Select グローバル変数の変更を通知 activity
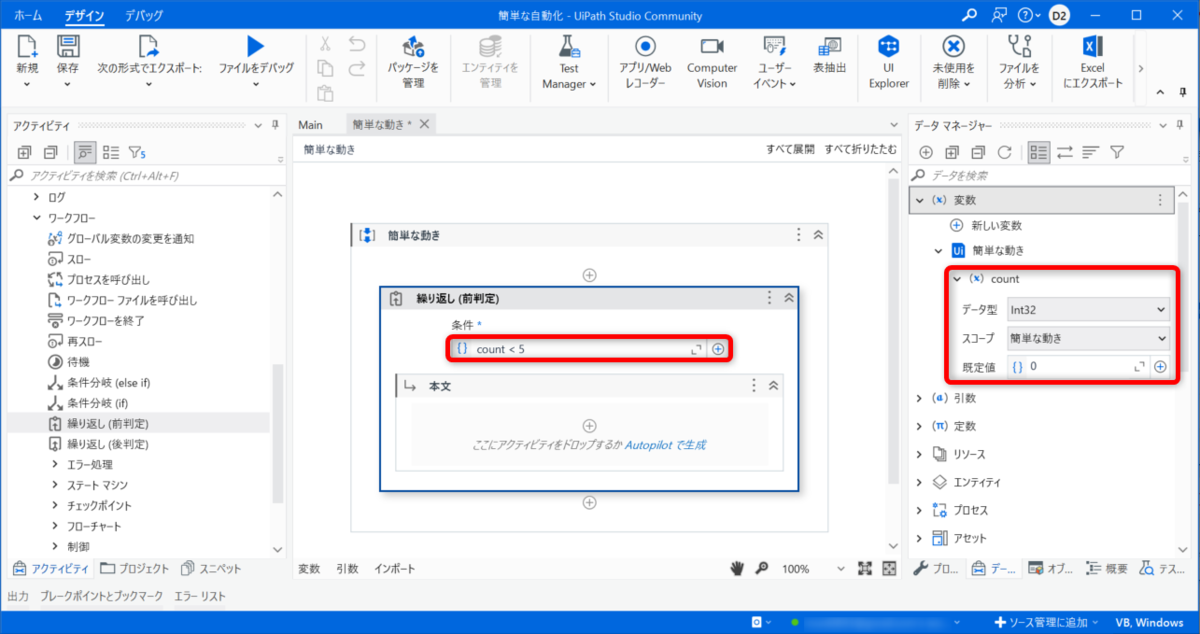The image size is (1200, 634). 130,238
